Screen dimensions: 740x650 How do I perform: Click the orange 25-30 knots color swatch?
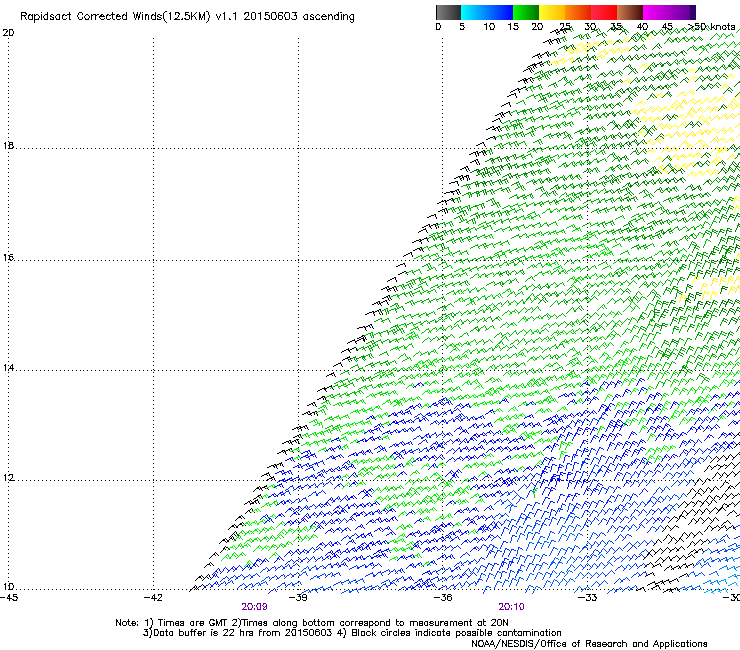[578, 12]
